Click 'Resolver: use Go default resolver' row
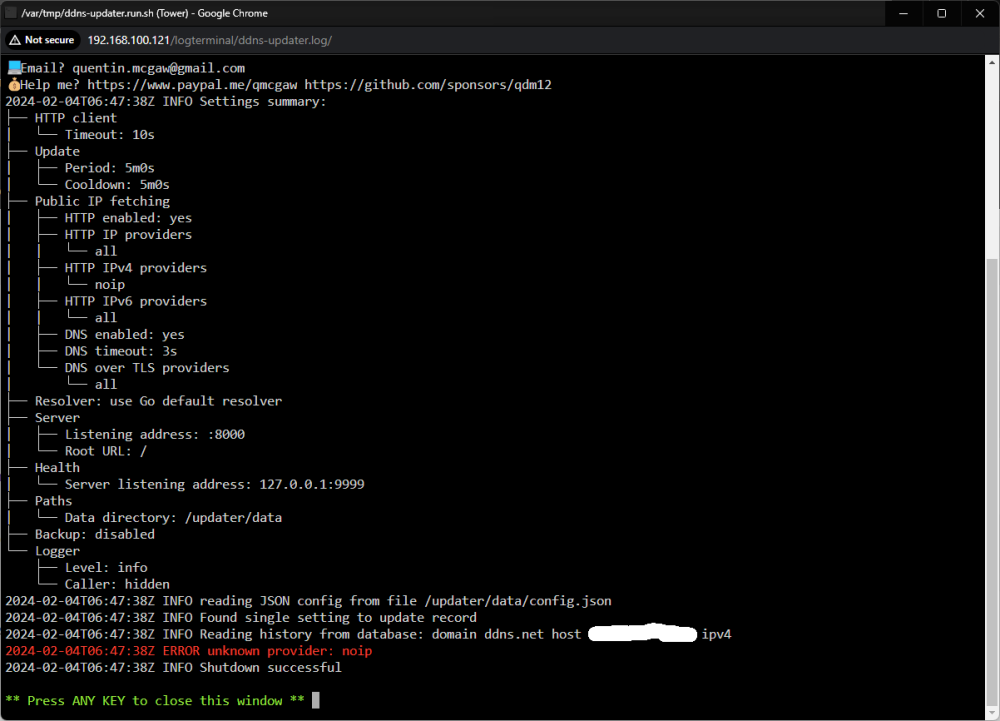 158,401
